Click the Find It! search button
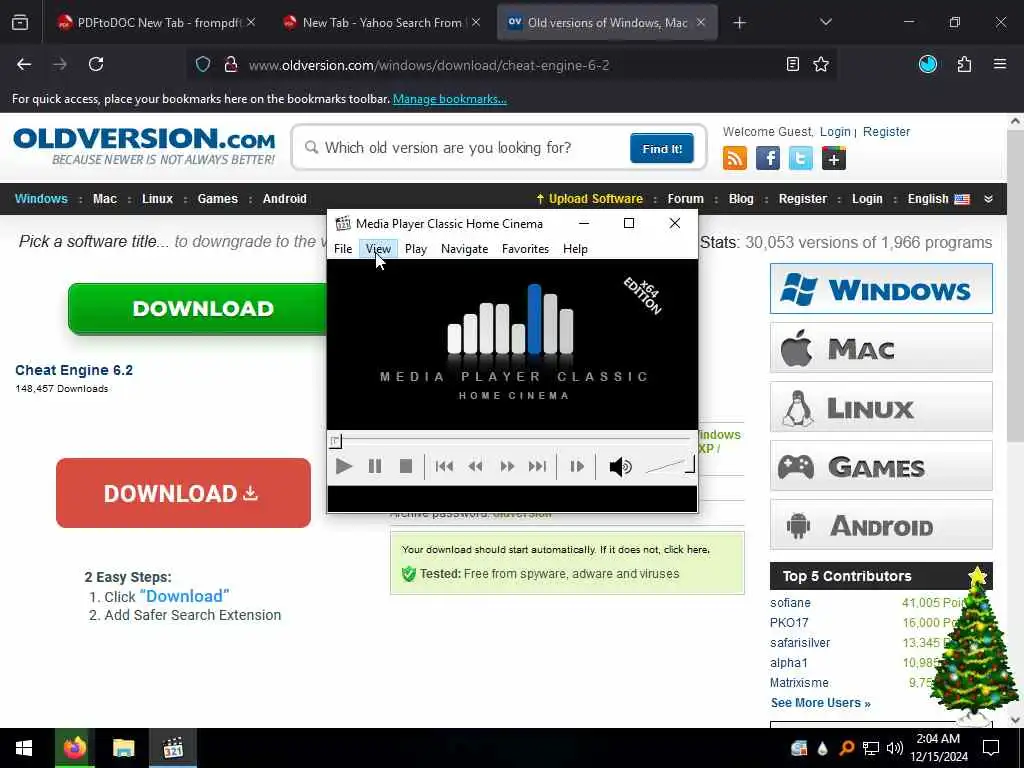Viewport: 1024px width, 768px height. pos(662,148)
